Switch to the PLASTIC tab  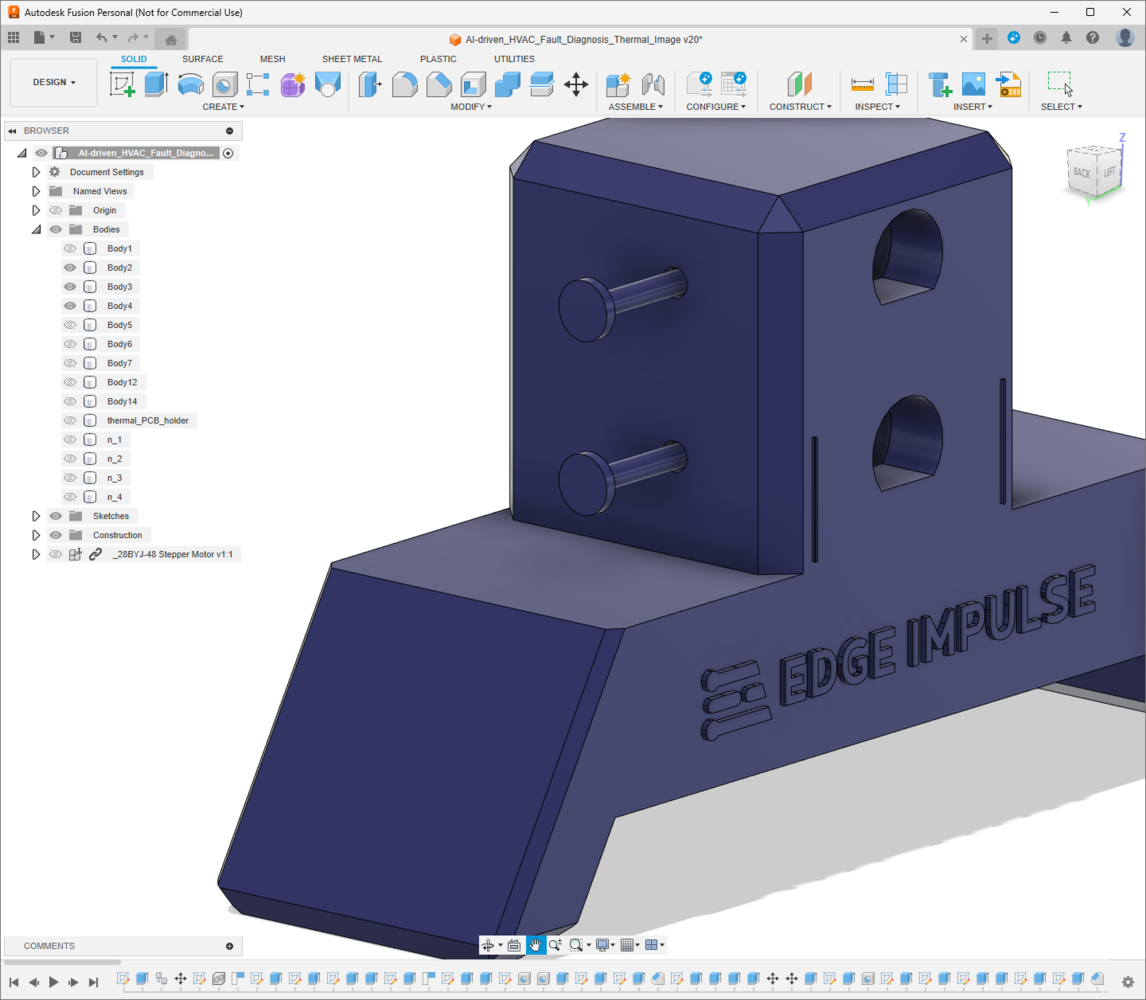coord(438,59)
